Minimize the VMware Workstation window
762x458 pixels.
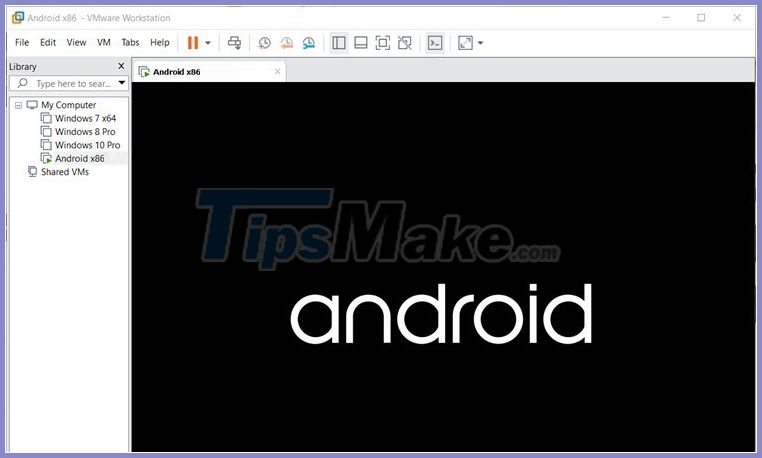[666, 18]
